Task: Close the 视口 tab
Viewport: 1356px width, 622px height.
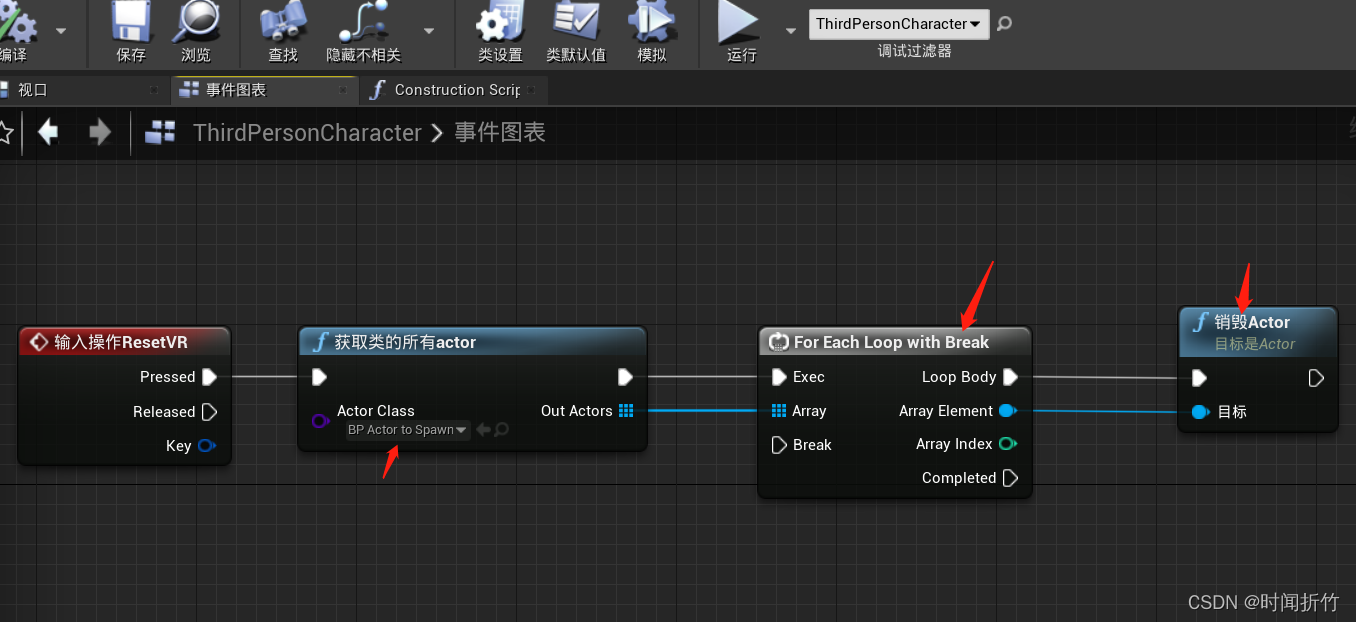Action: [154, 90]
